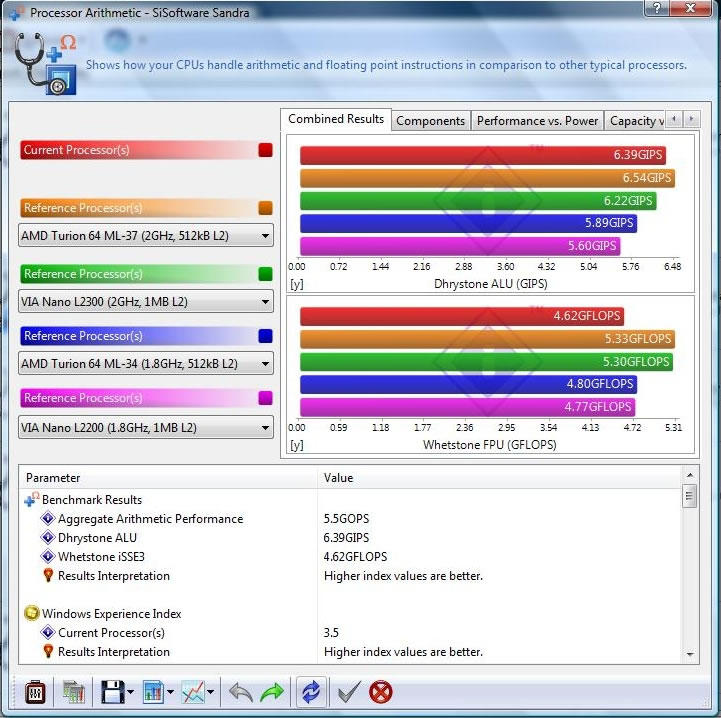
Task: Click the blue 5.89GIPS bar
Action: 469,223
